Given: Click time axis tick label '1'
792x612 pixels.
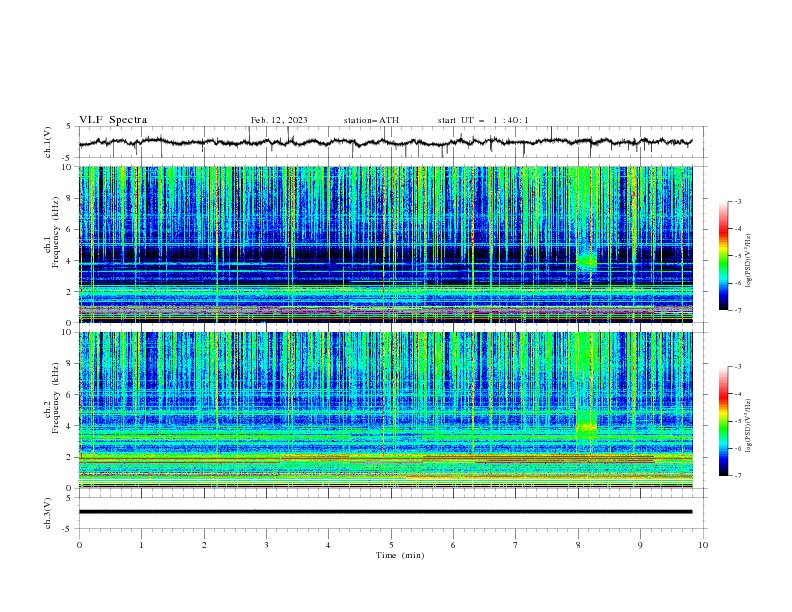Looking at the screenshot, I should click(141, 545).
